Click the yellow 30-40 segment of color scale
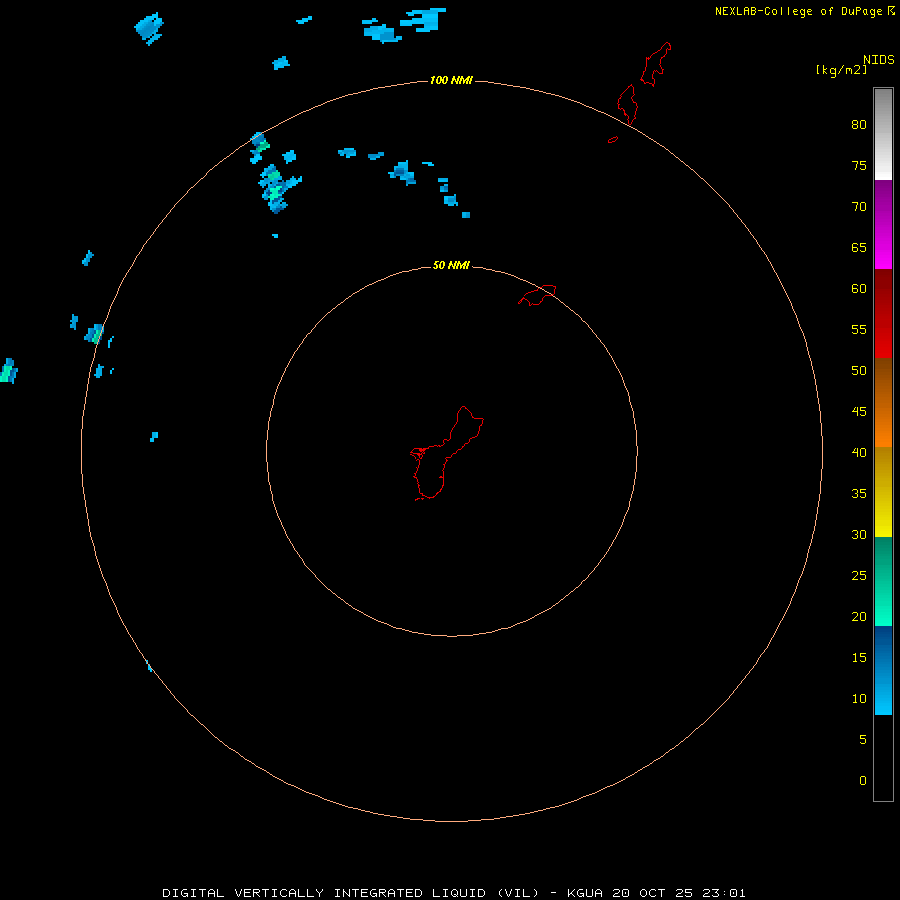The width and height of the screenshot is (900, 900). point(883,492)
